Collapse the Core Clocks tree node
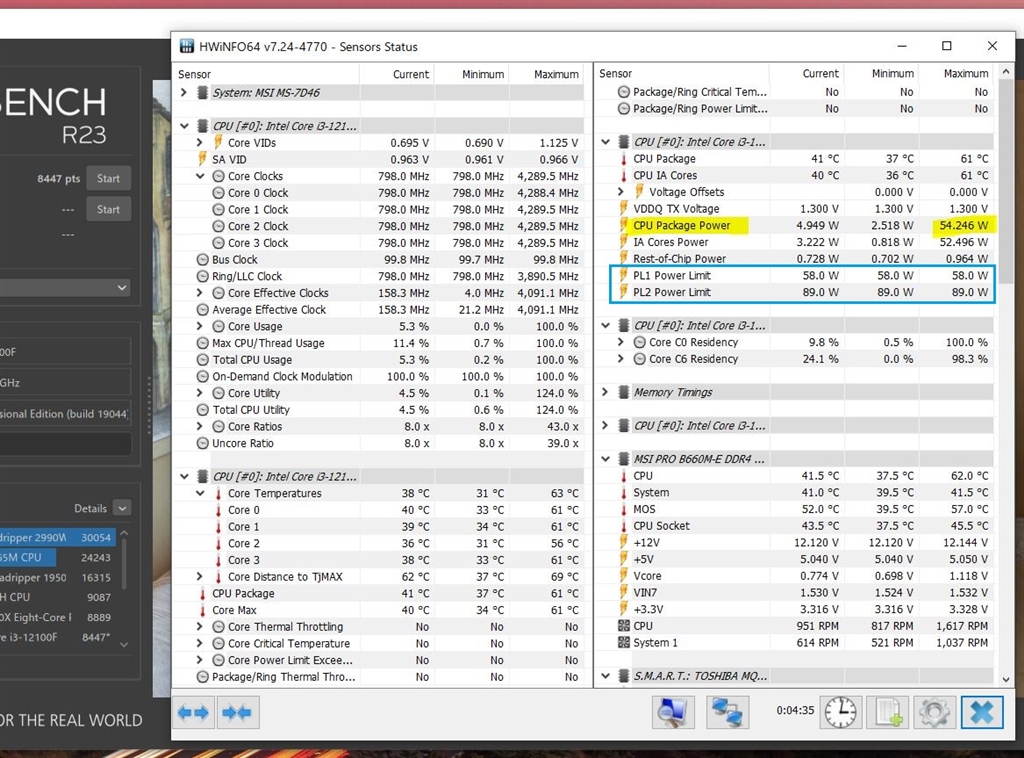The height and width of the screenshot is (758, 1024). 200,176
